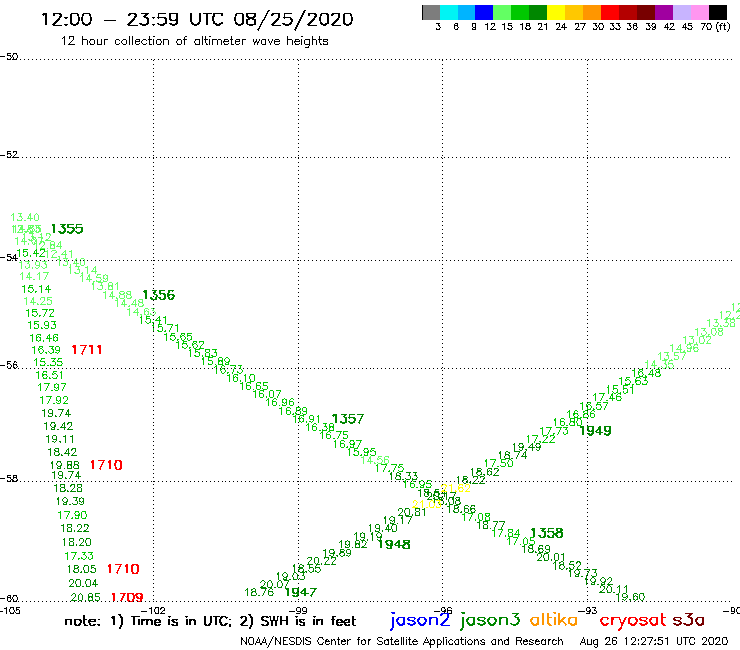Click the '16.46' wave height value
The width and height of the screenshot is (740, 650).
(44, 338)
